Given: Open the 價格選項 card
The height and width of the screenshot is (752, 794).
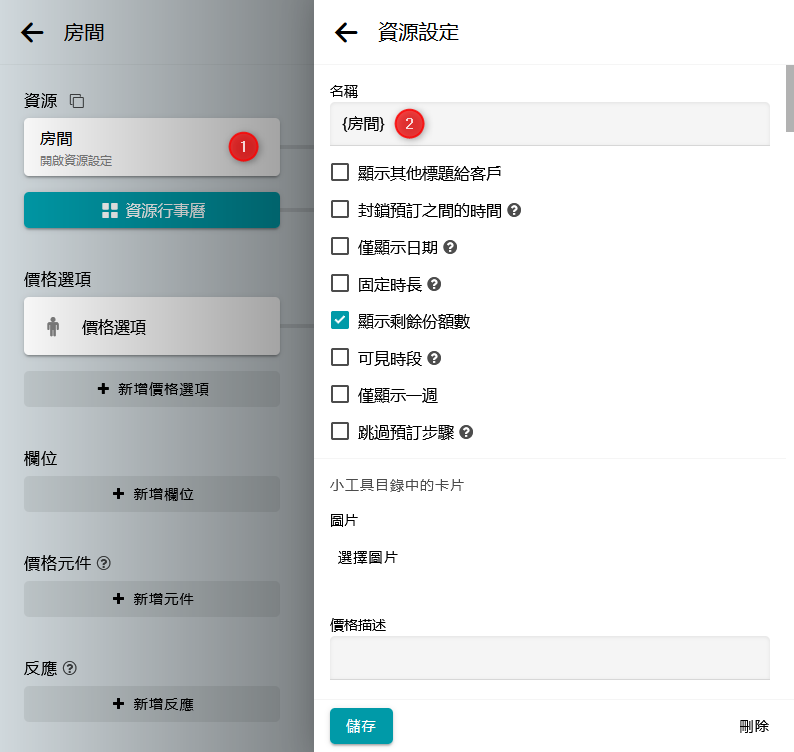Looking at the screenshot, I should (x=151, y=326).
